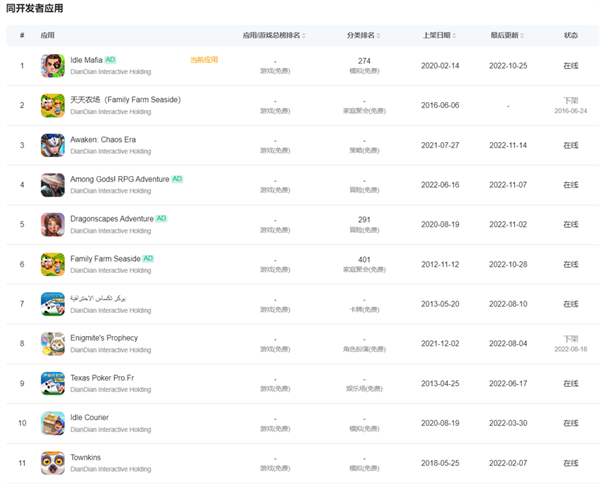The width and height of the screenshot is (600, 484).
Task: Select category rank 291 for Dragonscapes Adventure
Action: click(x=364, y=220)
